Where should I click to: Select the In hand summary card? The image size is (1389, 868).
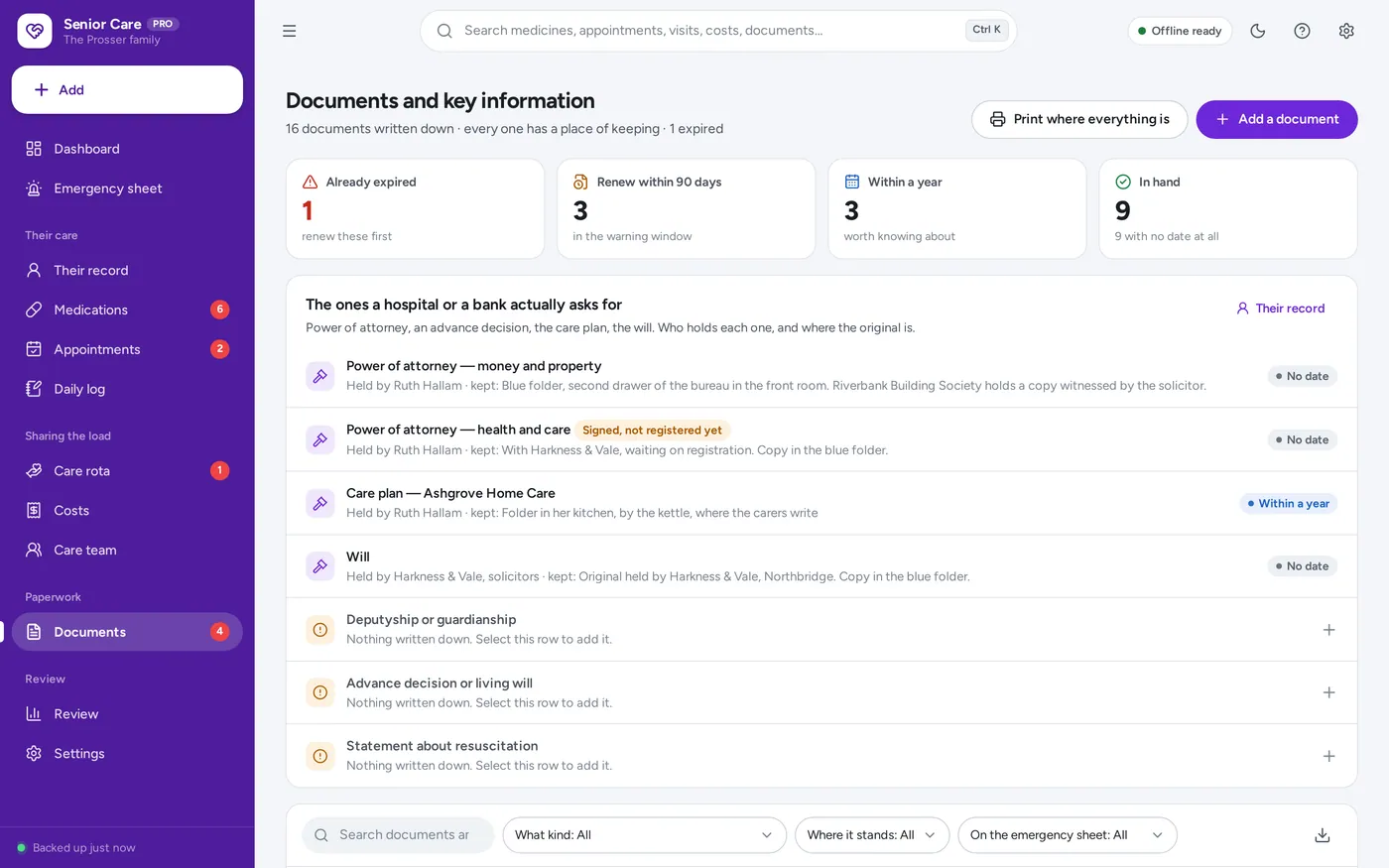coord(1228,209)
